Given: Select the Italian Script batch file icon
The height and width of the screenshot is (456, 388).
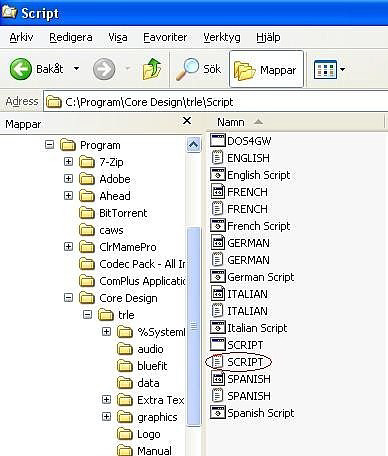Looking at the screenshot, I should tap(217, 327).
